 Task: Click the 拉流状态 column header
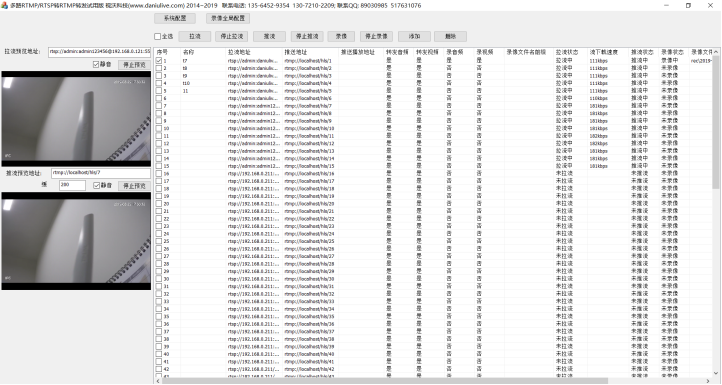570,52
